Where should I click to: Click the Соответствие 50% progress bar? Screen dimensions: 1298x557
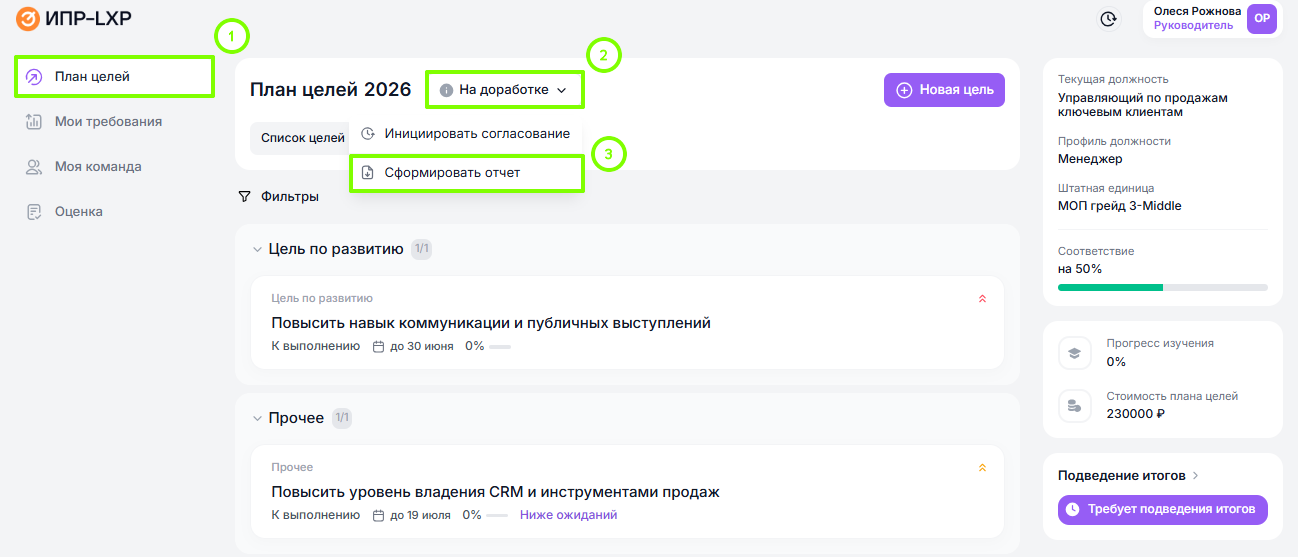1162,287
